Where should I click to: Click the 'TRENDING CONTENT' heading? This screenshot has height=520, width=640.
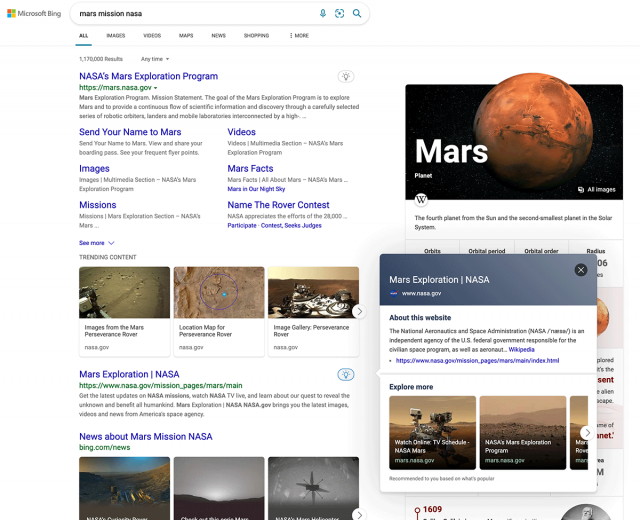click(x=108, y=257)
